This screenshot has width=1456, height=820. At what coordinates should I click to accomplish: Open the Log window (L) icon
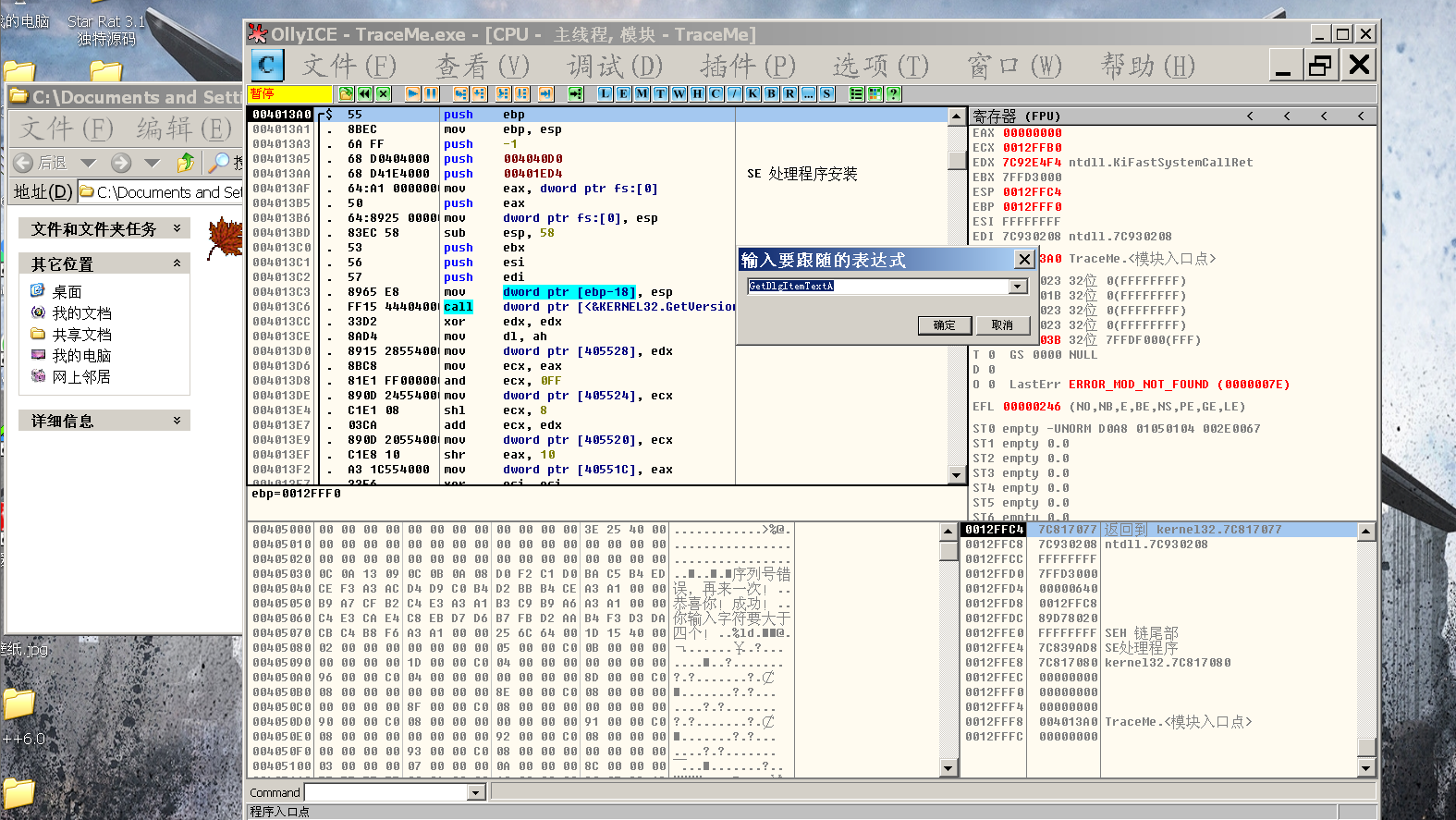click(605, 93)
